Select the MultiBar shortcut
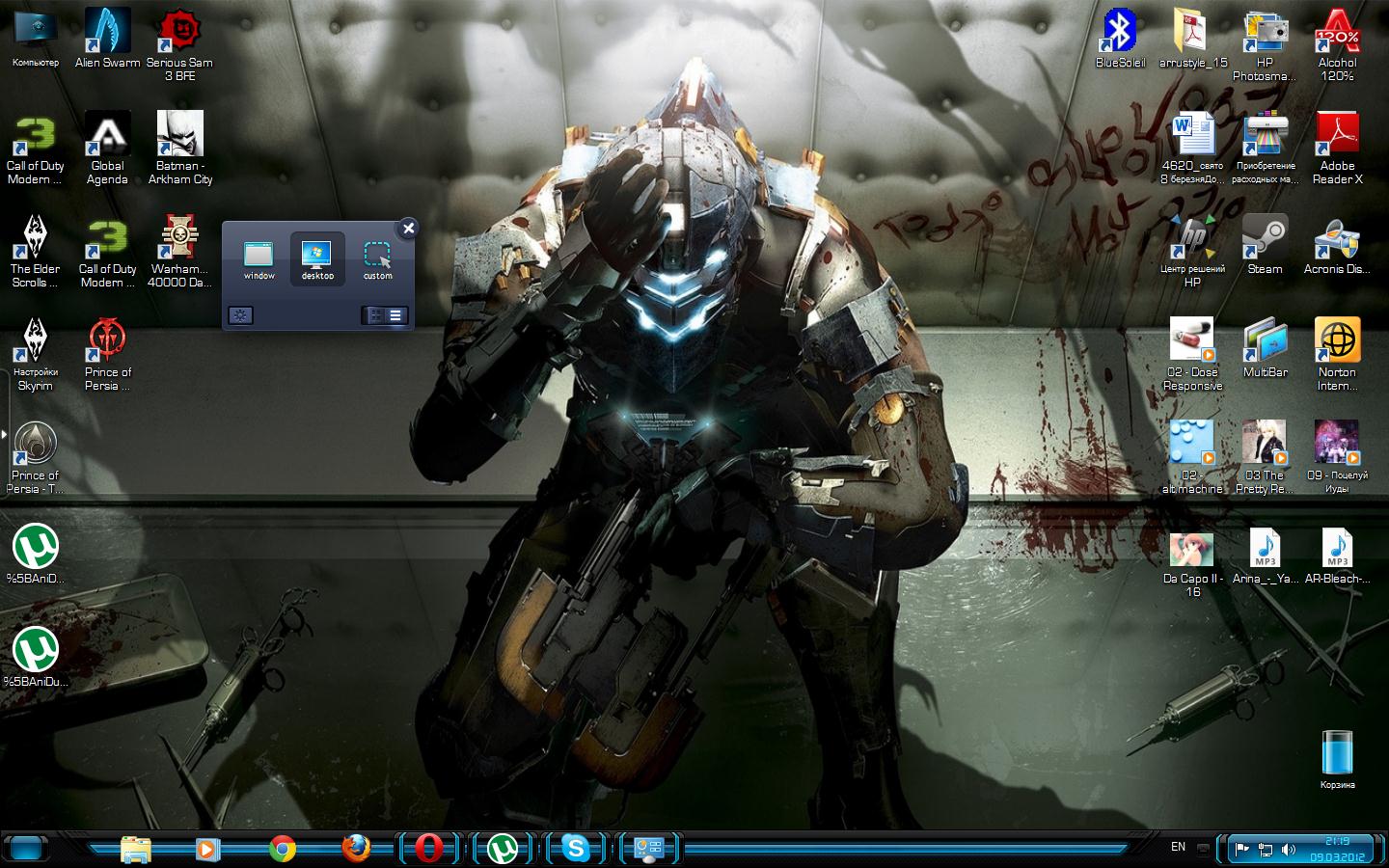 [1265, 348]
